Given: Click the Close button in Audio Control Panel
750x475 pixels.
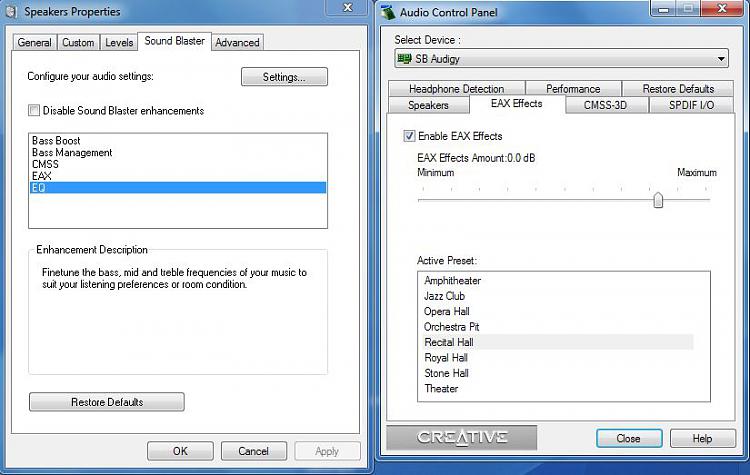Looking at the screenshot, I should (x=629, y=438).
